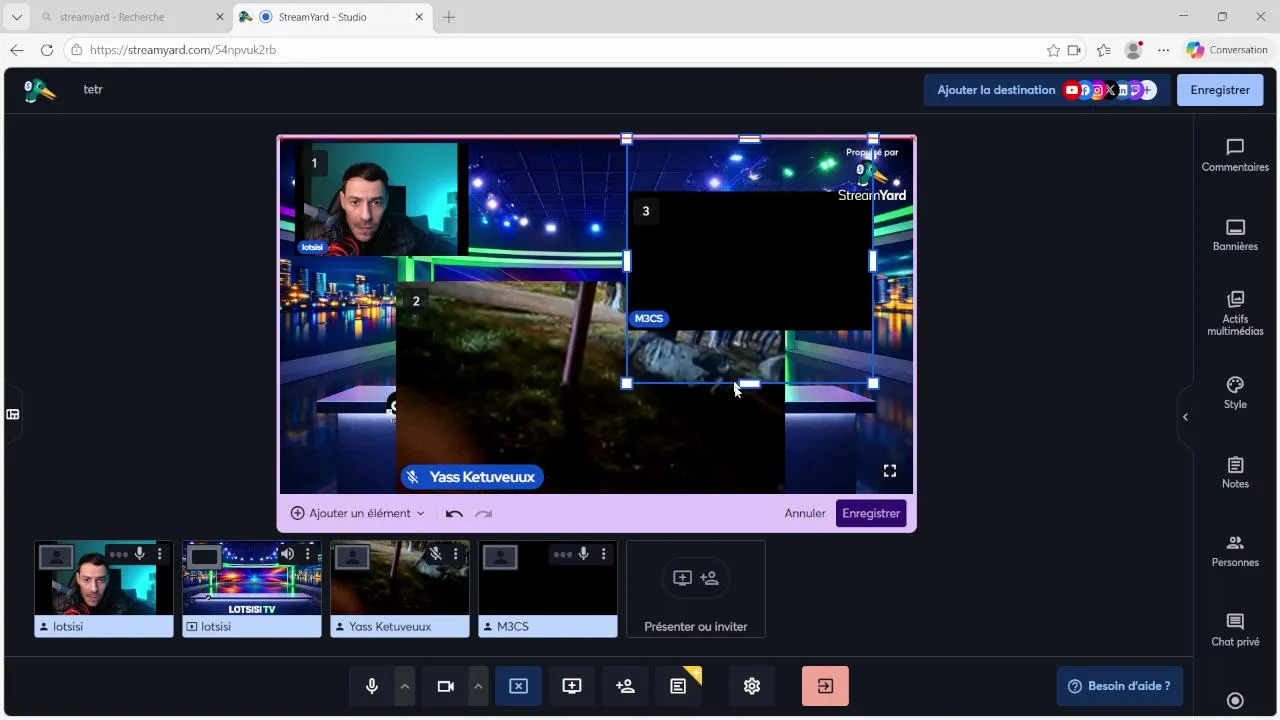Open the Notes panel

[x=1235, y=473]
